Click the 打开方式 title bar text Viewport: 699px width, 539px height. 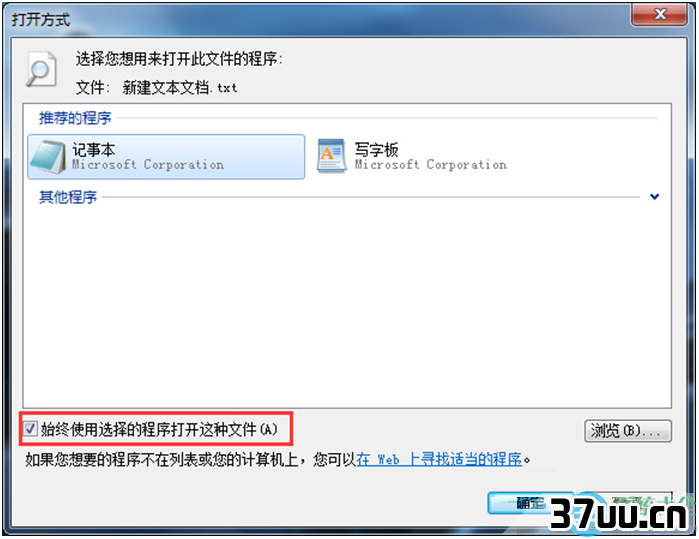(x=41, y=20)
